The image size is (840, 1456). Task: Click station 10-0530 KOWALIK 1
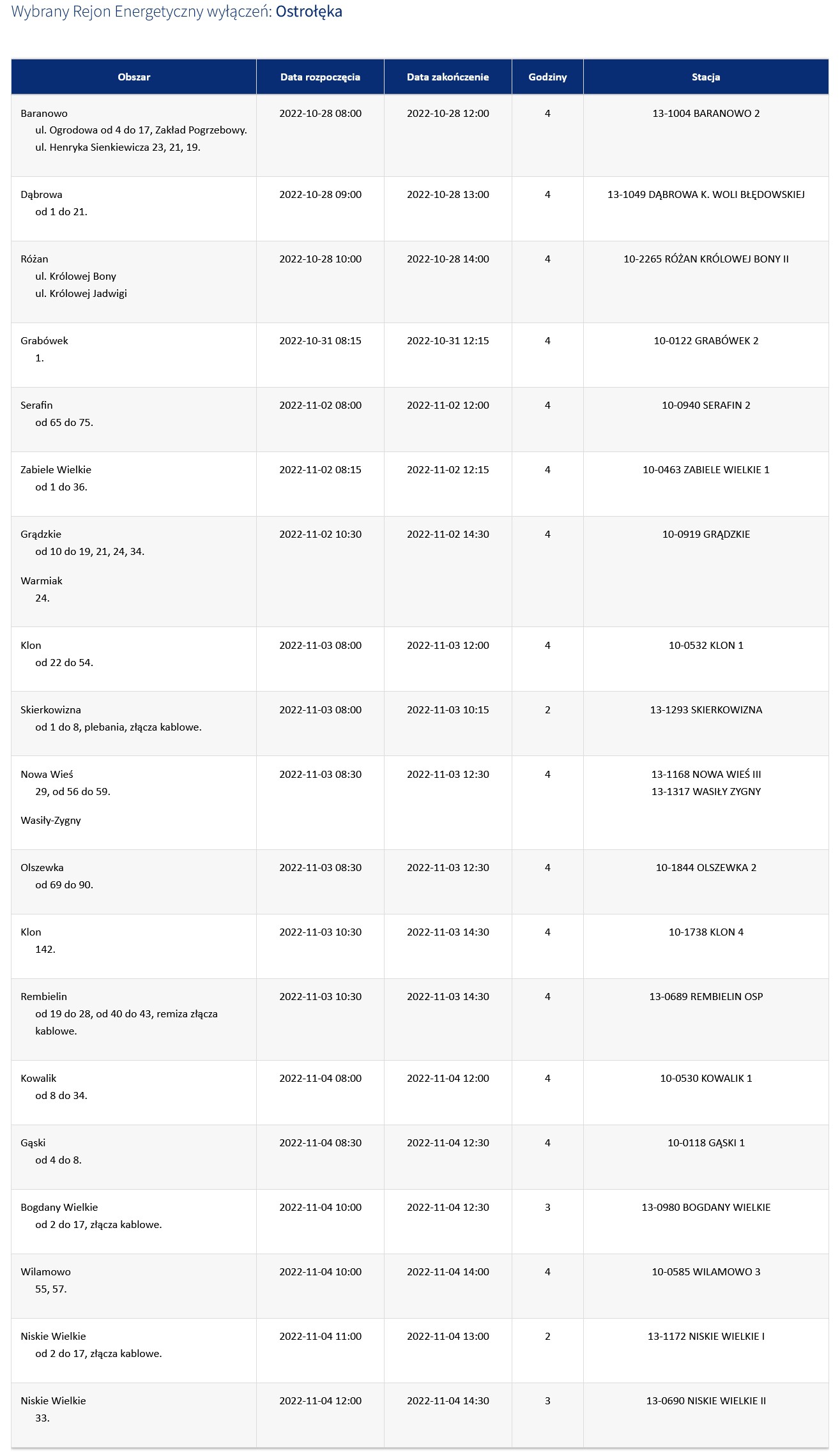(x=706, y=1078)
